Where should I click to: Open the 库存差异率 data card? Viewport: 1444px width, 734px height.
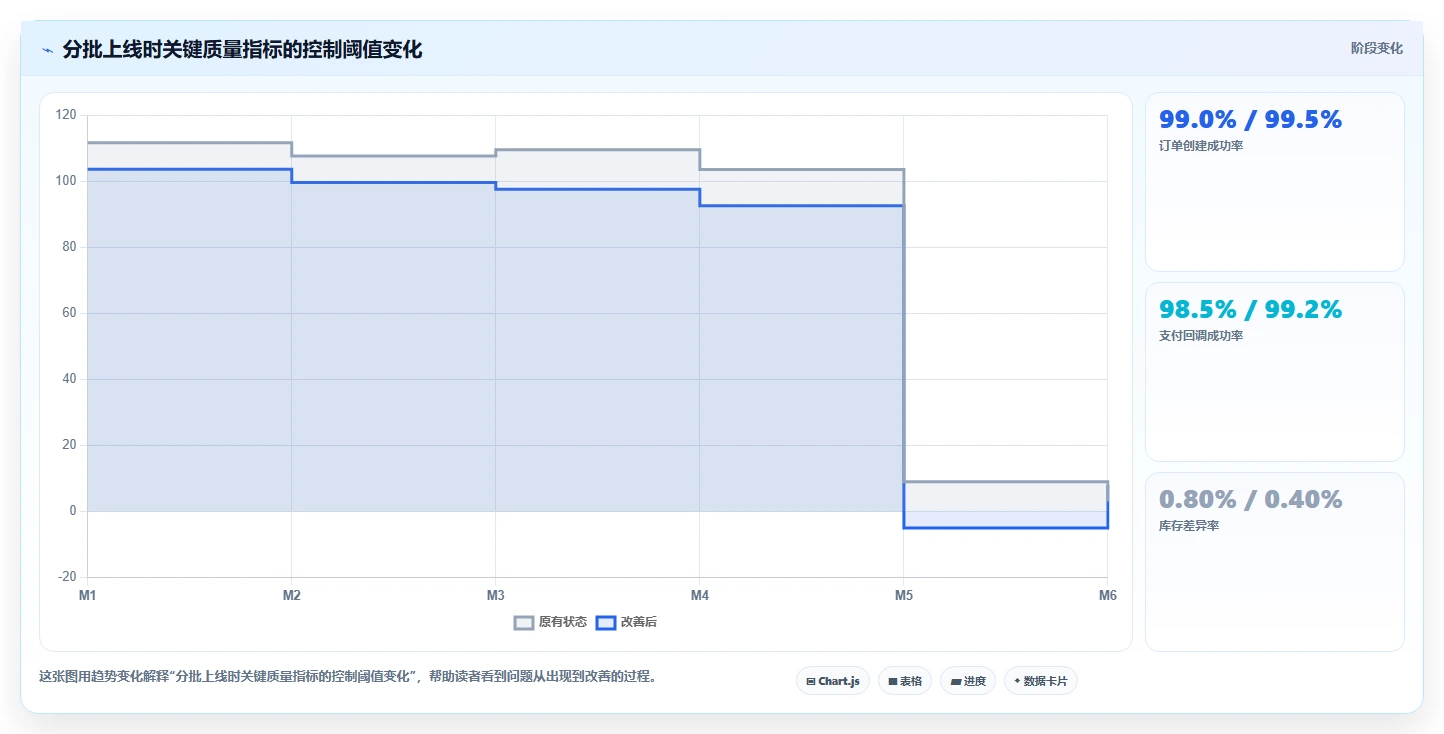tap(1275, 562)
